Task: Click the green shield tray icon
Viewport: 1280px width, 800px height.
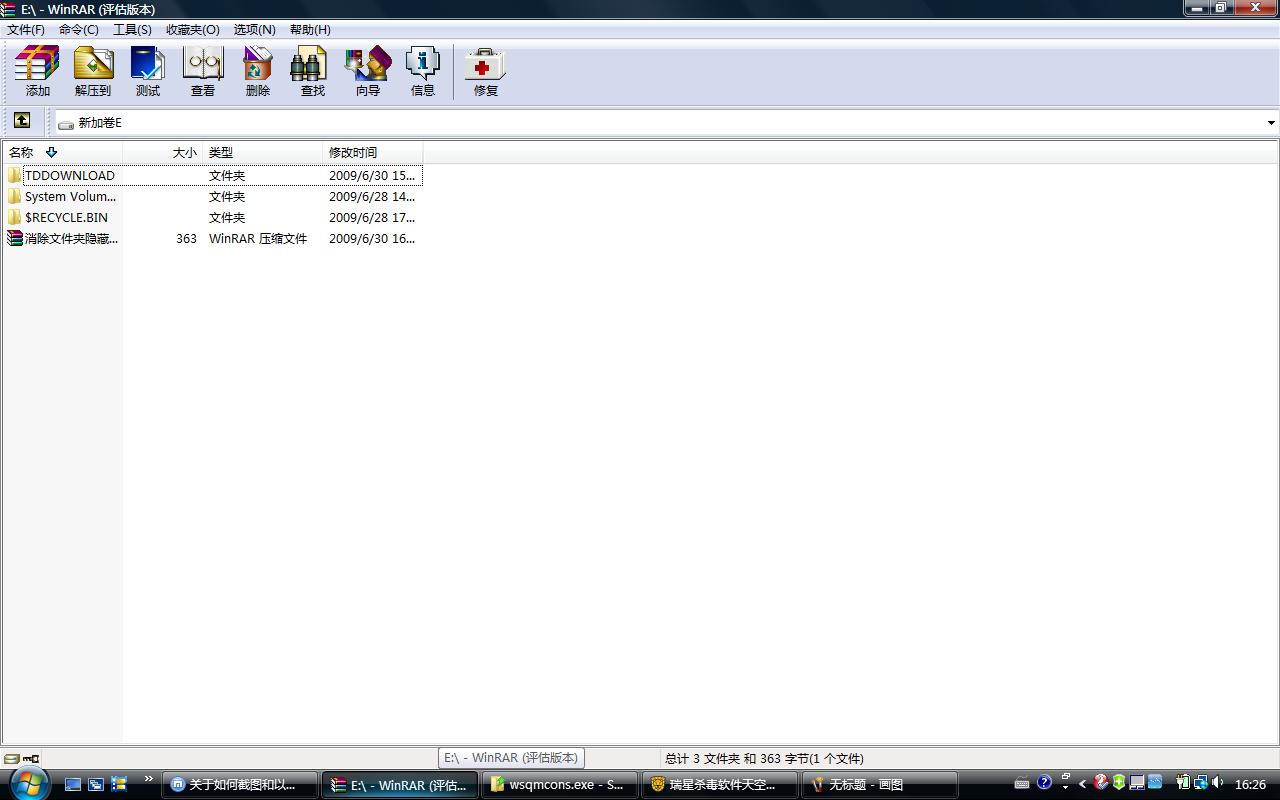Action: point(1119,783)
